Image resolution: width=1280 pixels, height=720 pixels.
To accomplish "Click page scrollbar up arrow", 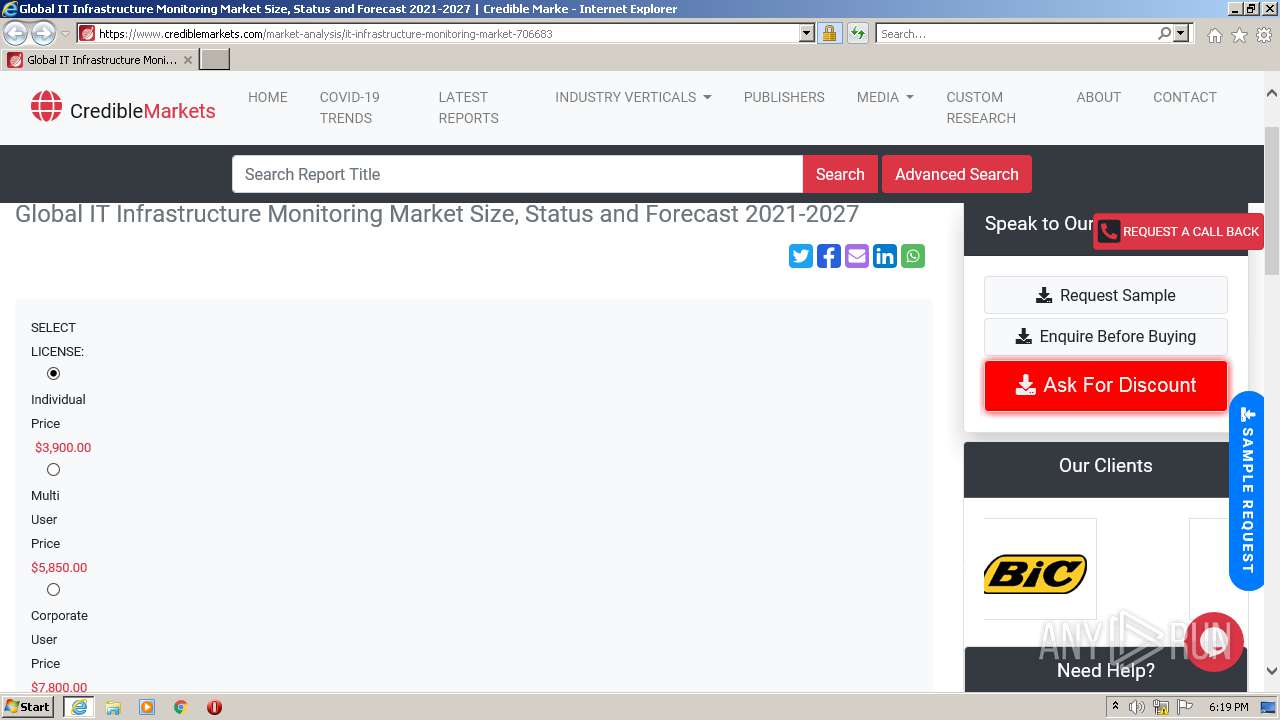I will coord(1272,93).
